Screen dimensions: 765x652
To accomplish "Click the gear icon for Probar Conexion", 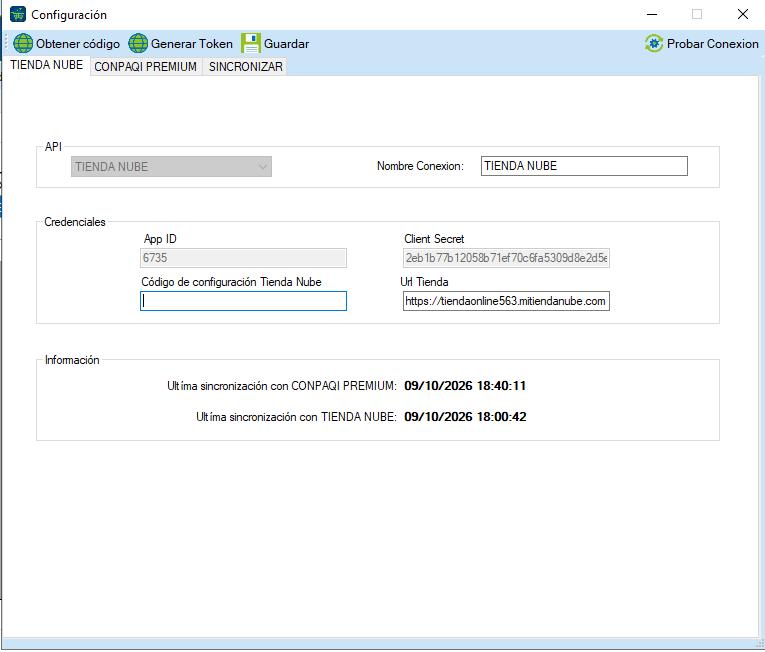I will [654, 43].
